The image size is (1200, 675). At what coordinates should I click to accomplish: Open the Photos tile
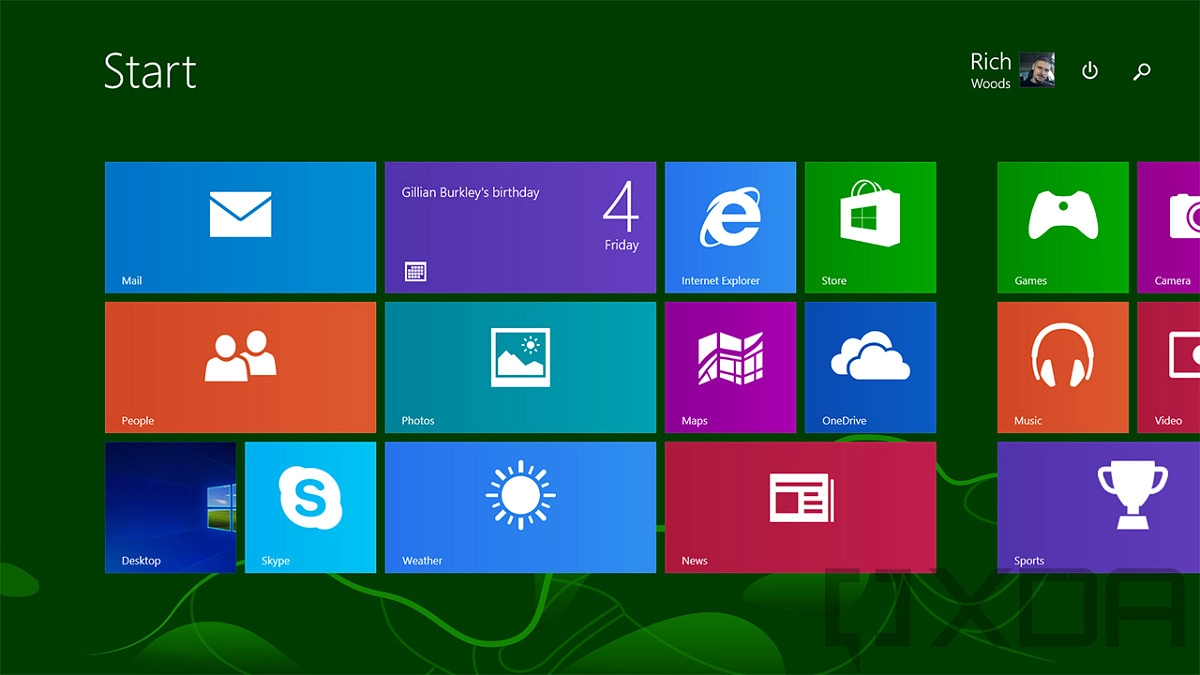(520, 367)
